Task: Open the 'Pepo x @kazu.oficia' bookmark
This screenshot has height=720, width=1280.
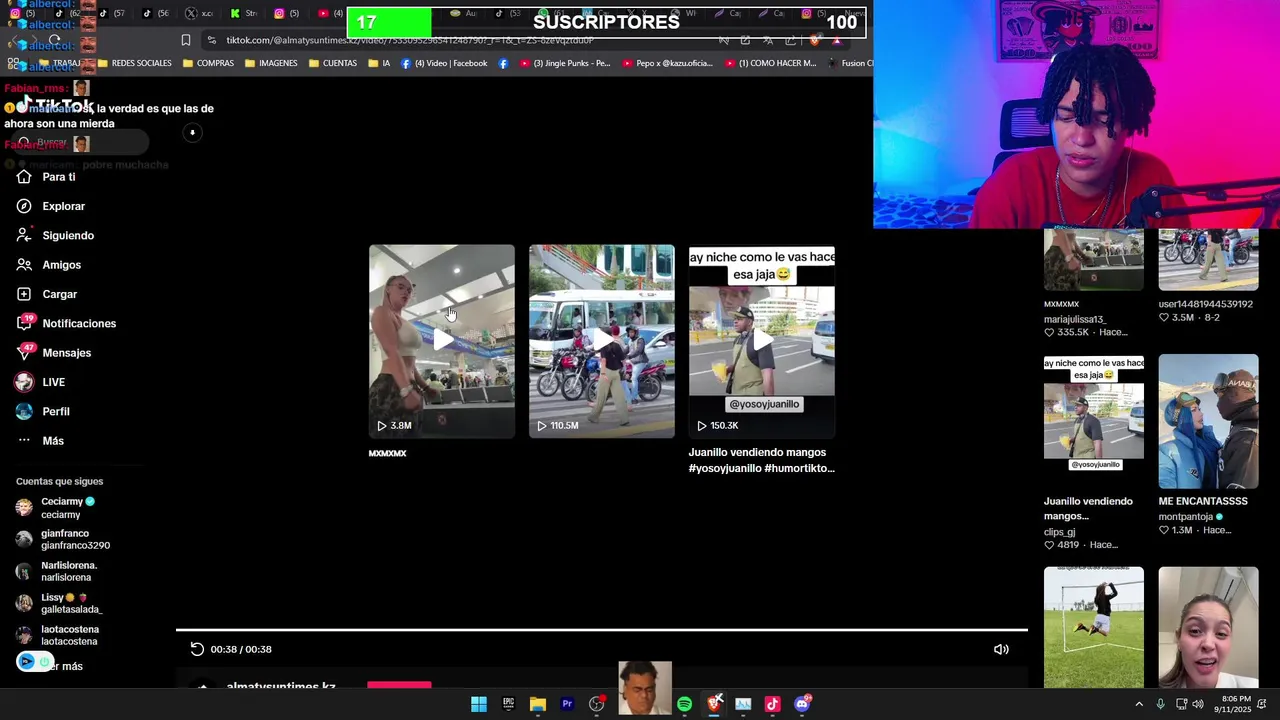Action: coord(668,63)
